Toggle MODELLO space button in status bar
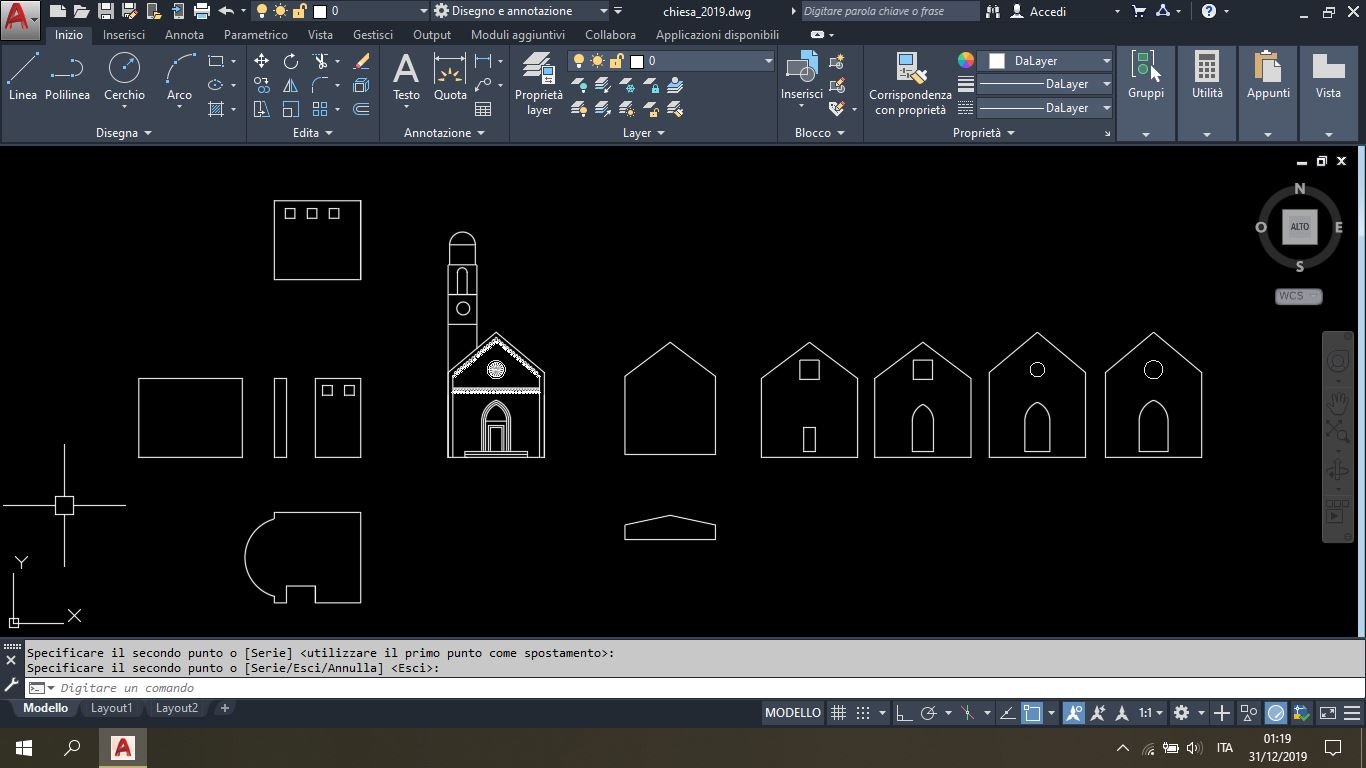Viewport: 1366px width, 768px height. click(x=792, y=713)
